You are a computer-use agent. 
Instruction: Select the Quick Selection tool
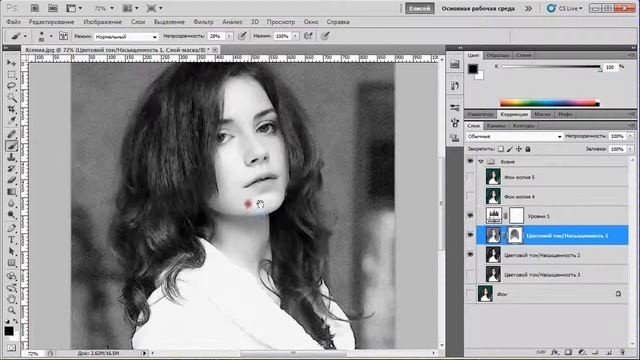tap(11, 98)
